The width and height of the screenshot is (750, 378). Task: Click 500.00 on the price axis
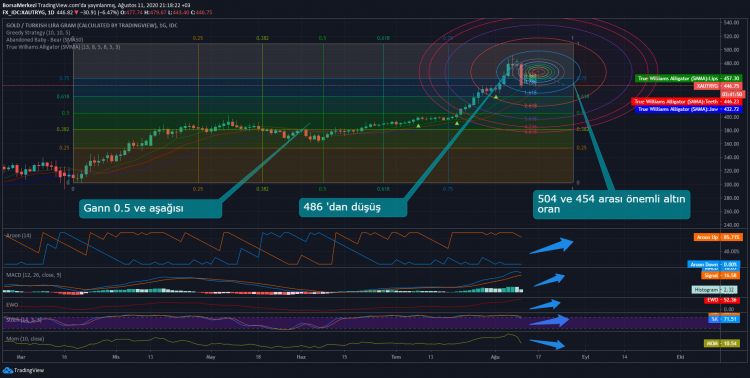tap(732, 50)
